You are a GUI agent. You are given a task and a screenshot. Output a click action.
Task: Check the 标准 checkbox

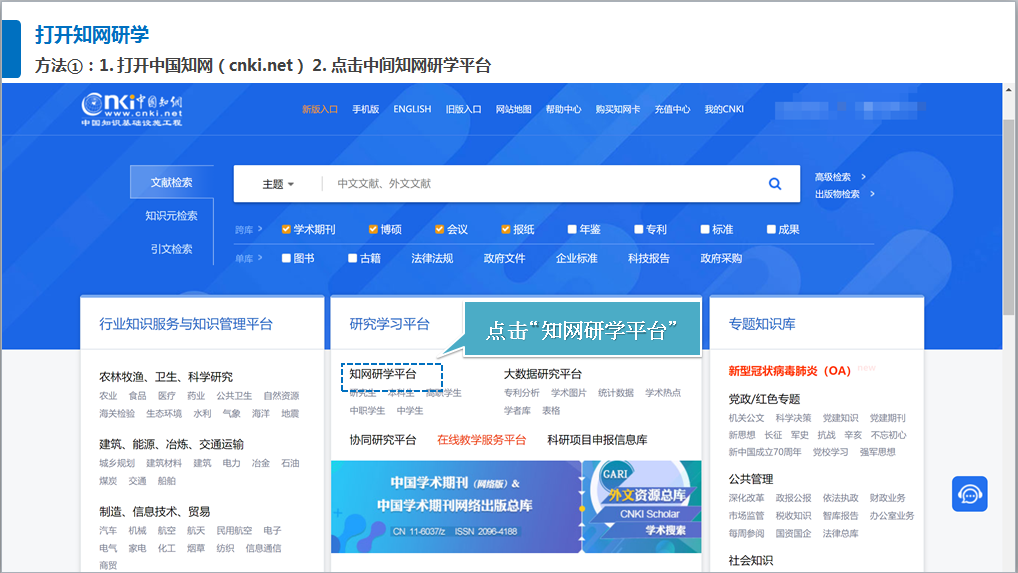click(x=704, y=229)
